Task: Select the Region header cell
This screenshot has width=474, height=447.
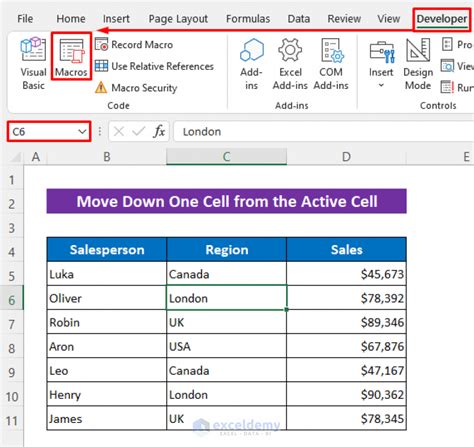Action: 227,249
